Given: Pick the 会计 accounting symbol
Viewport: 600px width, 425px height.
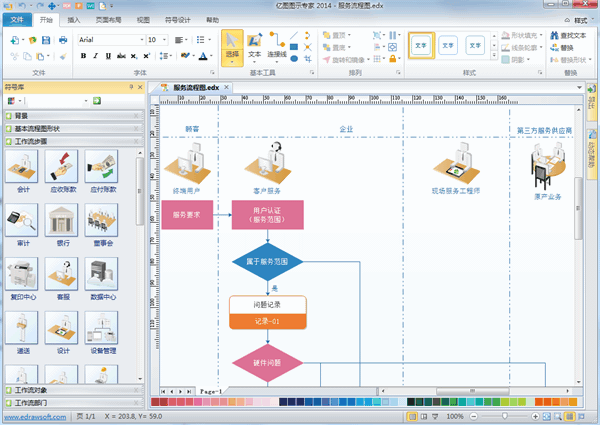Looking at the screenshot, I should coord(21,165).
